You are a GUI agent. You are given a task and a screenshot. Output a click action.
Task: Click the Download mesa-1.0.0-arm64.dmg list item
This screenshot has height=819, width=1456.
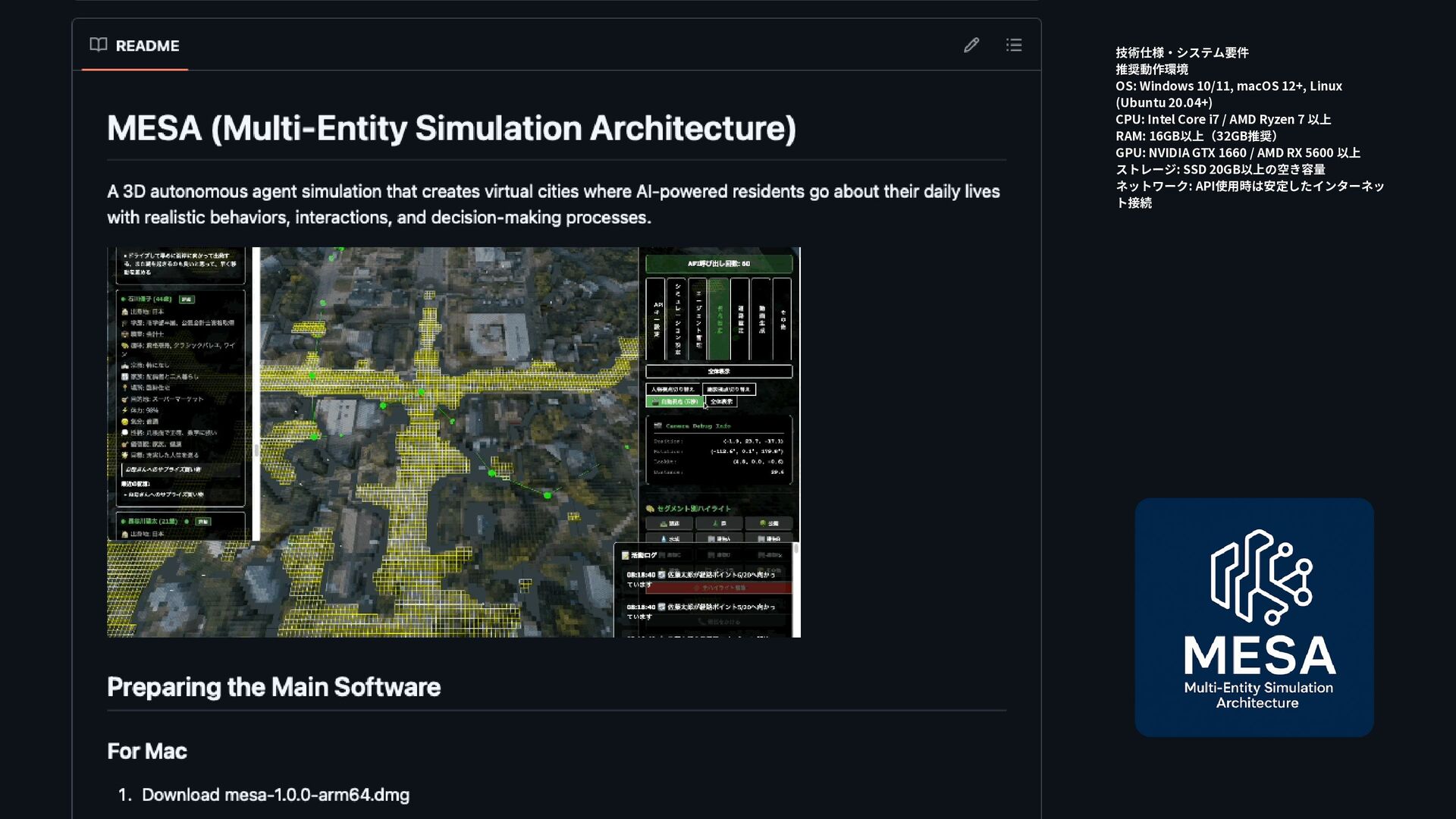[275, 795]
